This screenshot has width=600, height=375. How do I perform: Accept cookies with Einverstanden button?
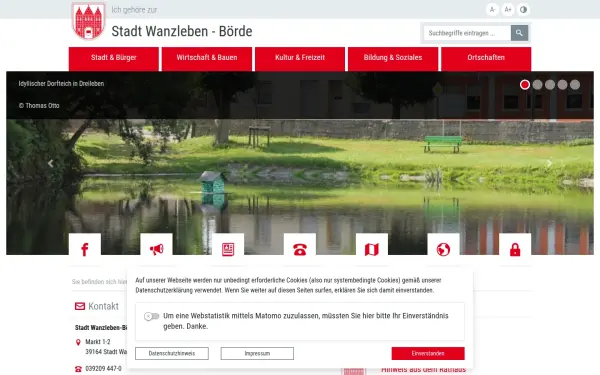(428, 353)
